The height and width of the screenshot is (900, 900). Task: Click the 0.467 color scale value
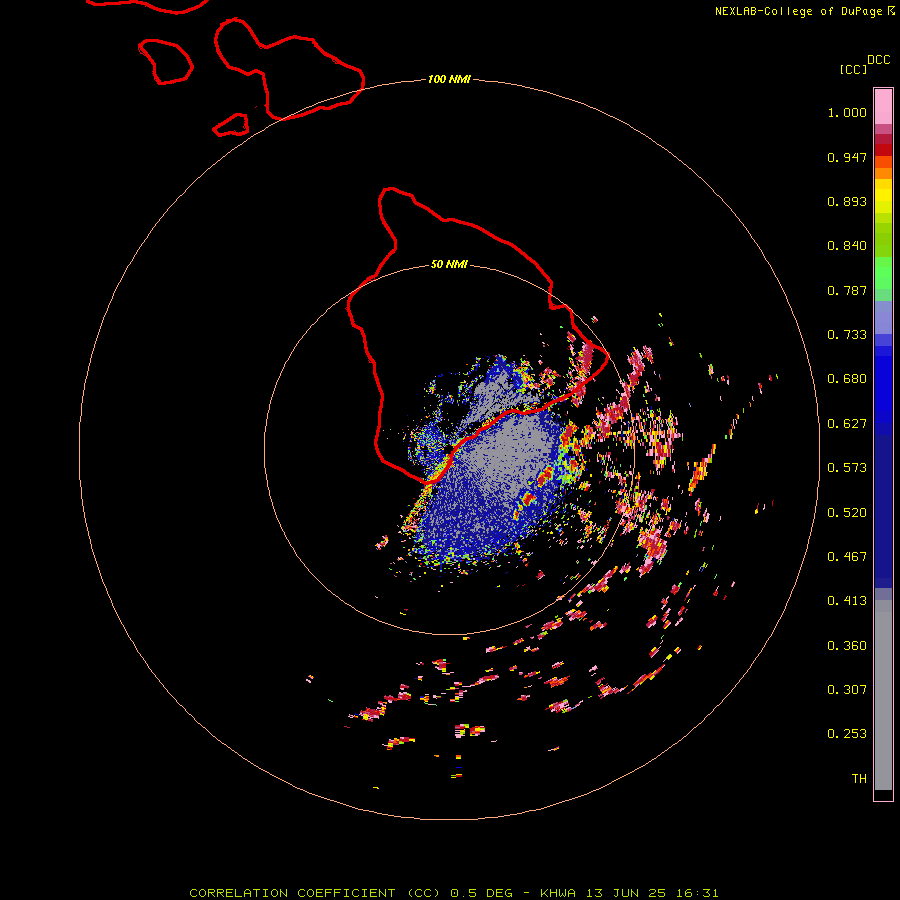tap(847, 557)
